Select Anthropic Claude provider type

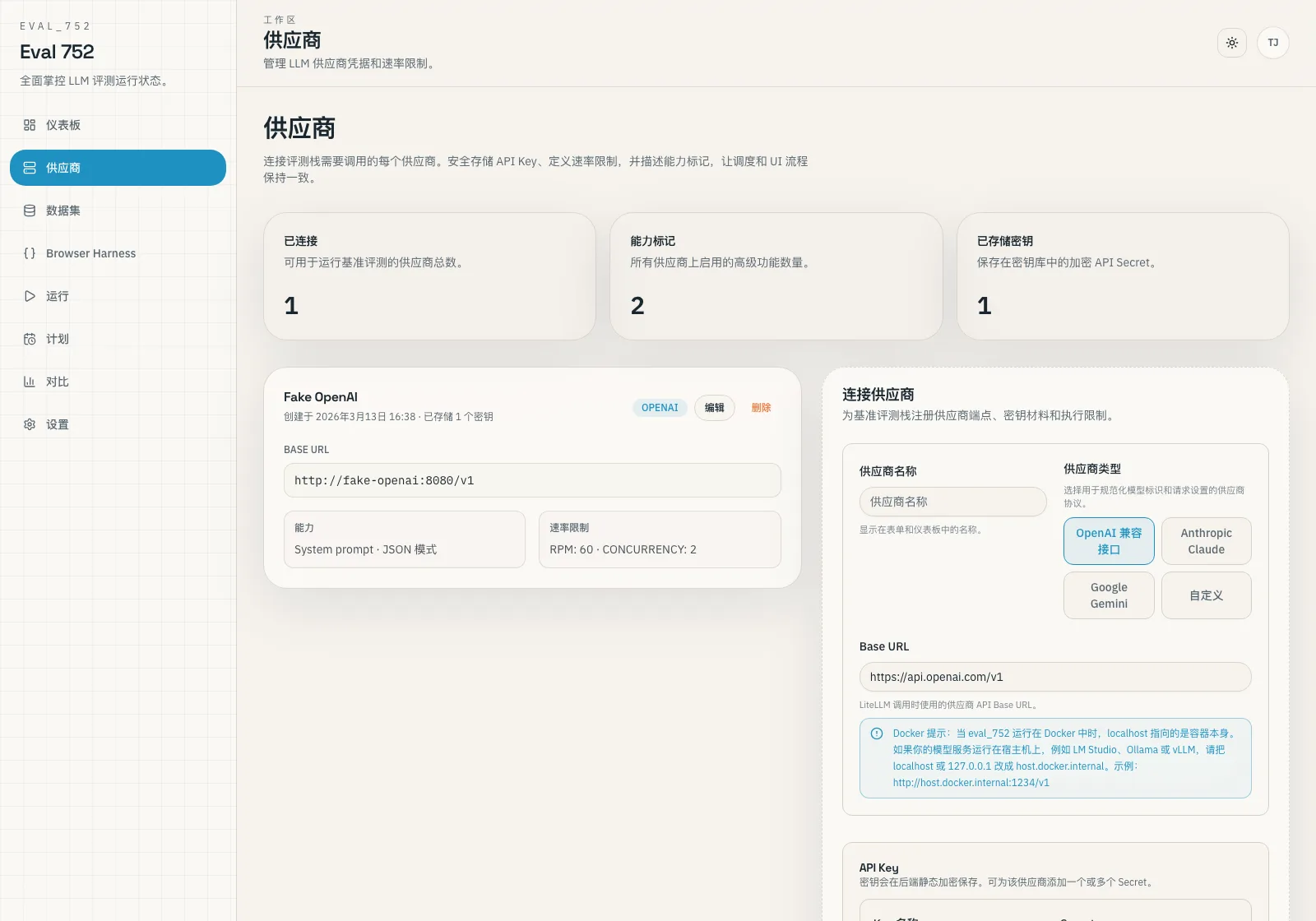pos(1206,541)
